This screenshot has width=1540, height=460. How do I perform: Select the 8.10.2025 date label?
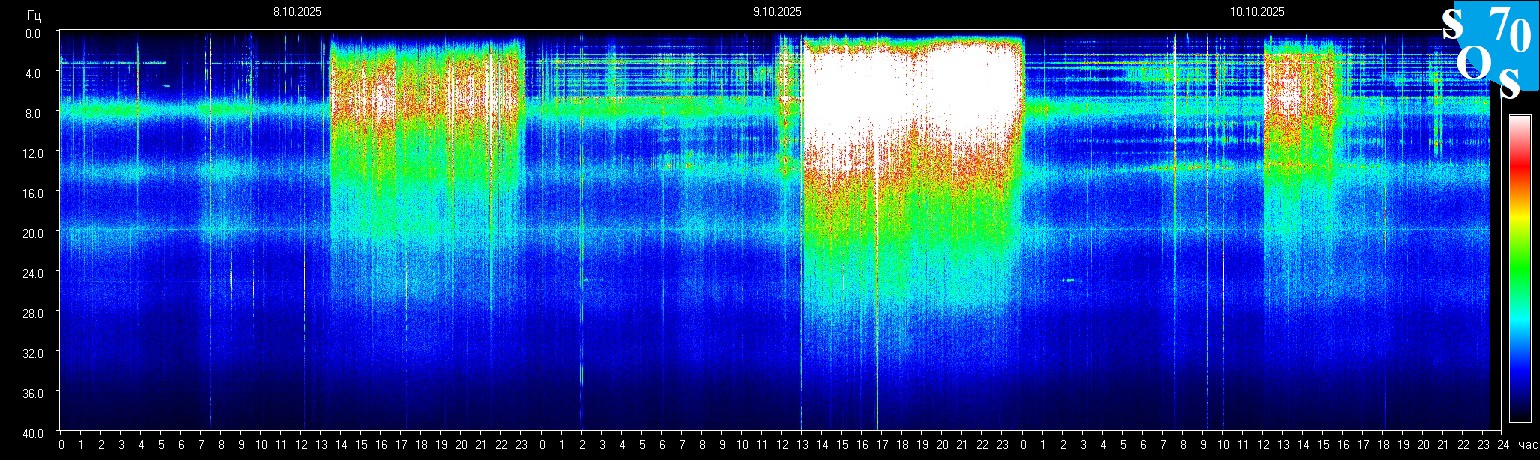(x=297, y=12)
